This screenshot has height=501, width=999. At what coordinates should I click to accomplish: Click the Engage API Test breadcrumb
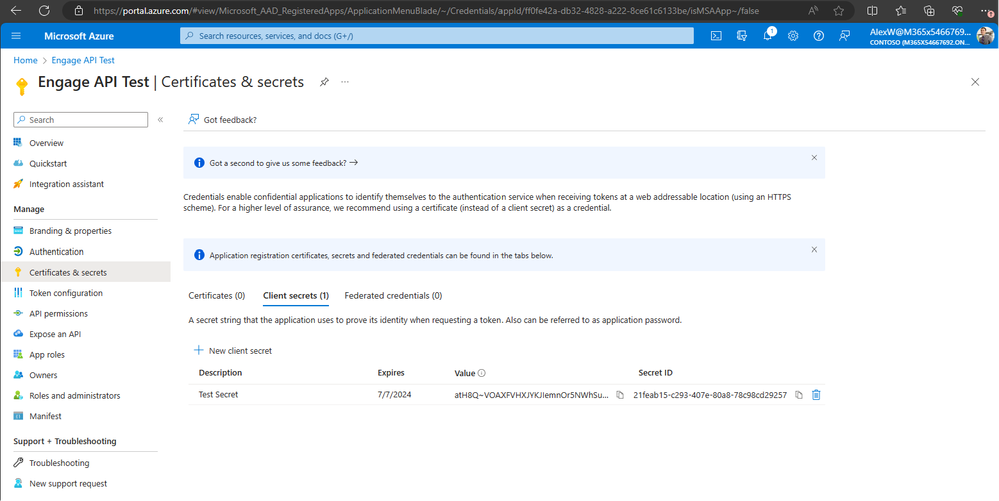tap(83, 60)
